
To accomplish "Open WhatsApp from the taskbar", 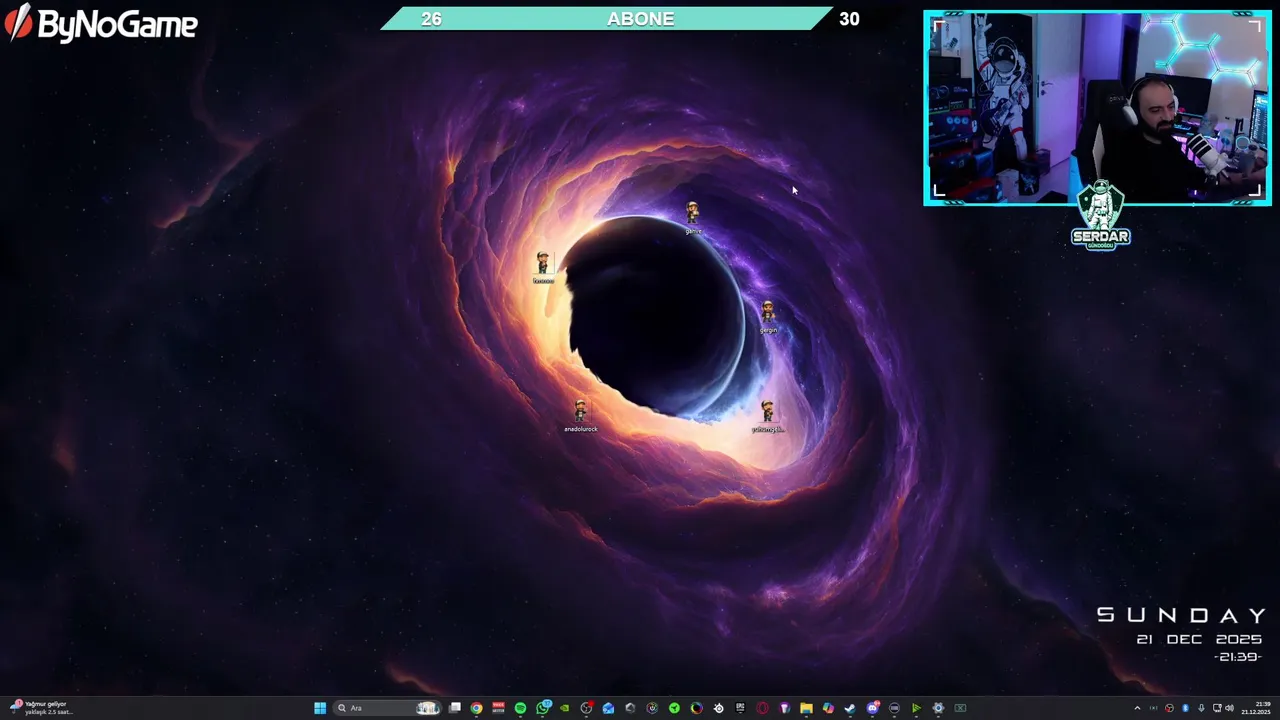I will 542,708.
